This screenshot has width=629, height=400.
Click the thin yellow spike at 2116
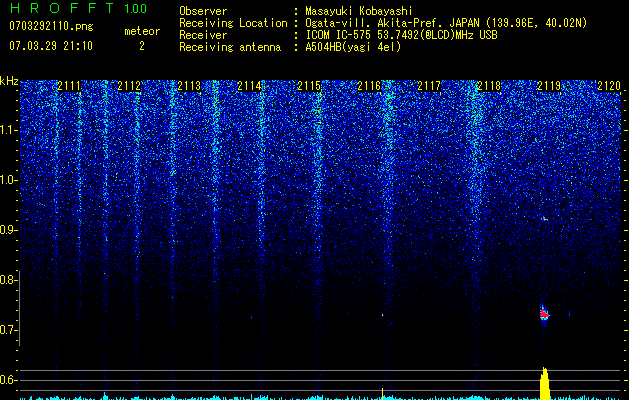(382, 394)
